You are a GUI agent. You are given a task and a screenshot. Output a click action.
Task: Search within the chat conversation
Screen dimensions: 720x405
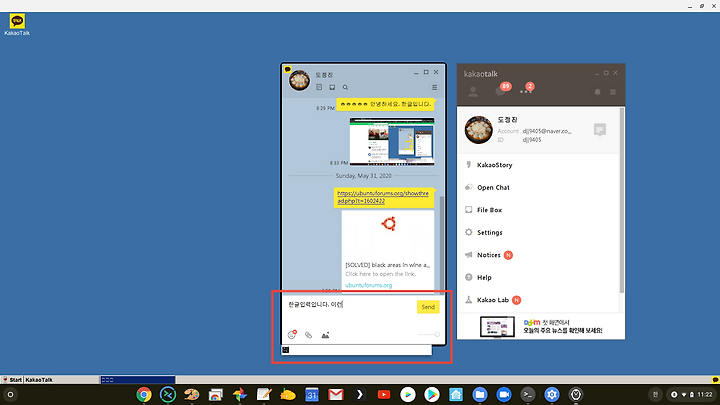[345, 87]
